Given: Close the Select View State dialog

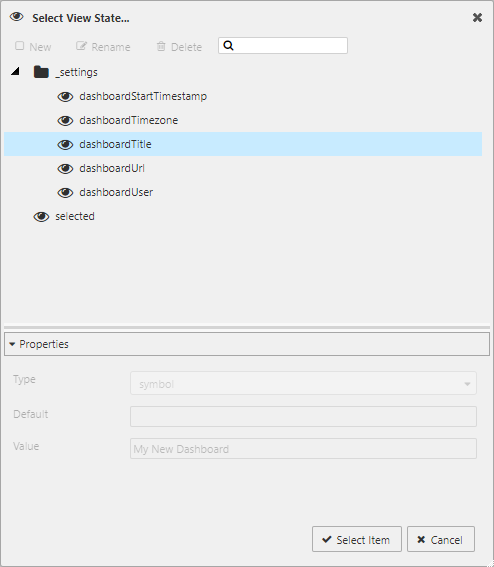Looking at the screenshot, I should click(x=477, y=17).
